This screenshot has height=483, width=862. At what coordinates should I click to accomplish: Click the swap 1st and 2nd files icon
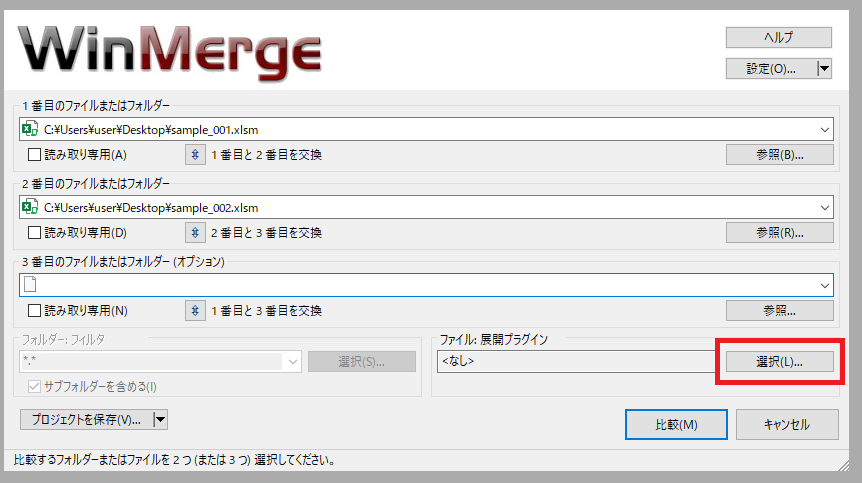coord(195,155)
